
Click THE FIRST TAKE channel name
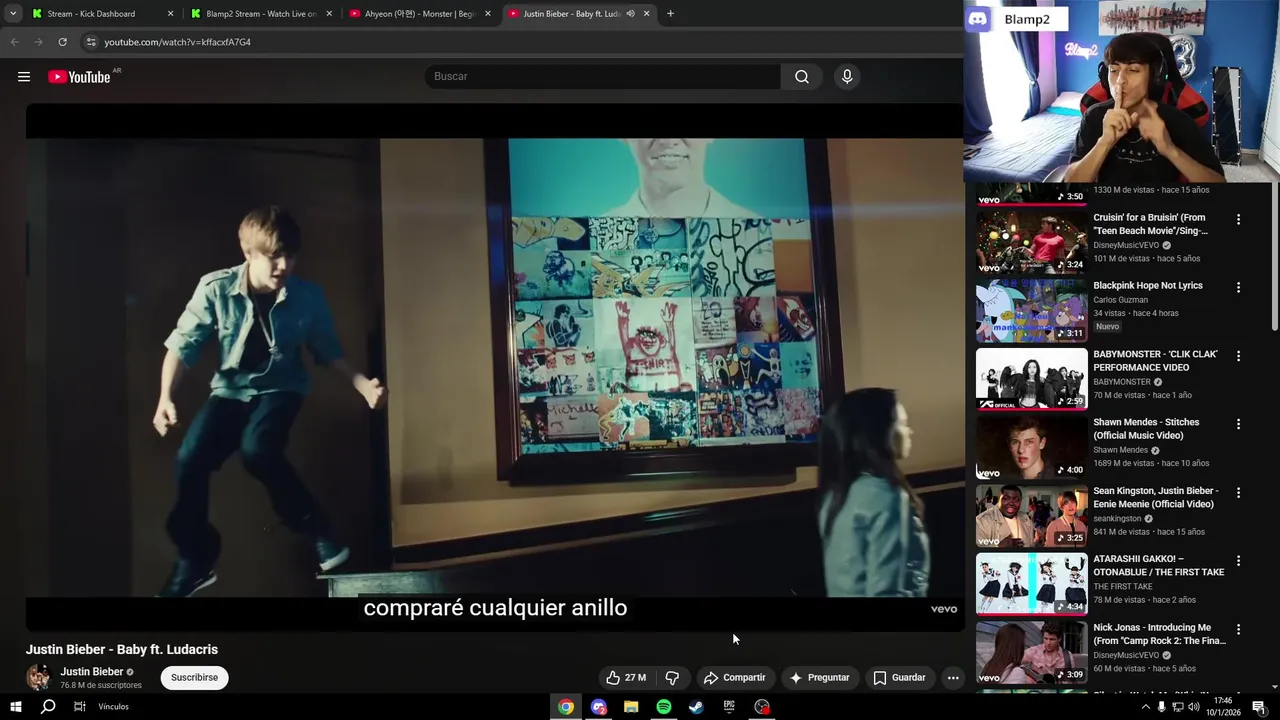click(x=1123, y=587)
